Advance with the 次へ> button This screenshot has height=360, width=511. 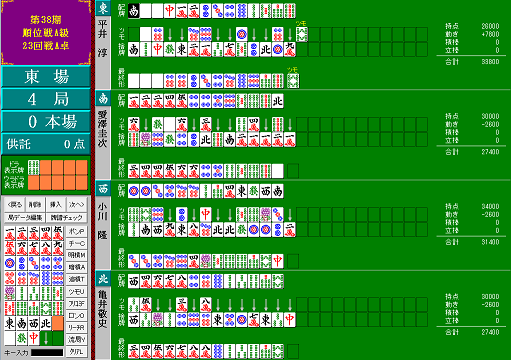[x=76, y=205]
